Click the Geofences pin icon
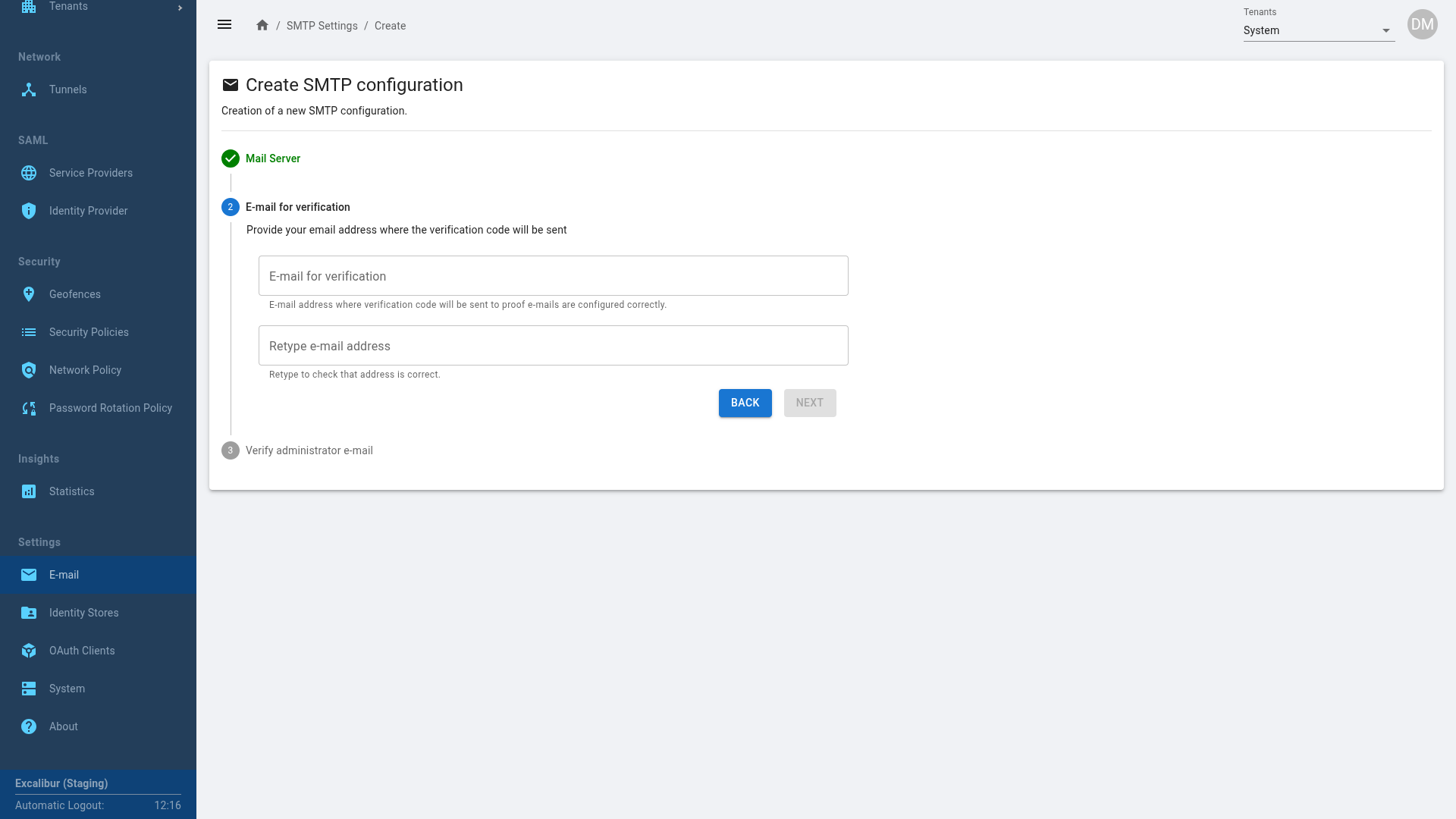 tap(29, 294)
